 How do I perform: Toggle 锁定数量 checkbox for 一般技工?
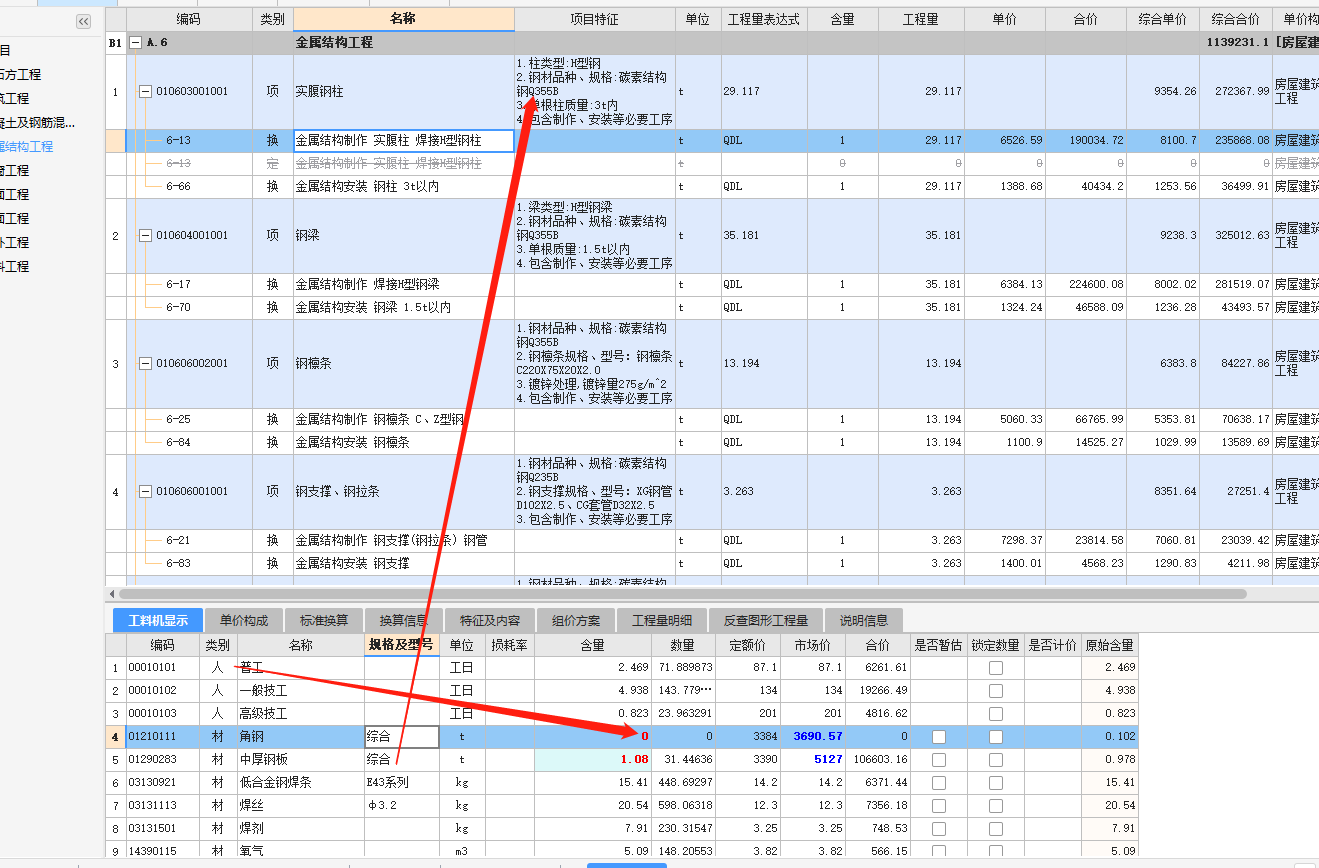click(996, 691)
